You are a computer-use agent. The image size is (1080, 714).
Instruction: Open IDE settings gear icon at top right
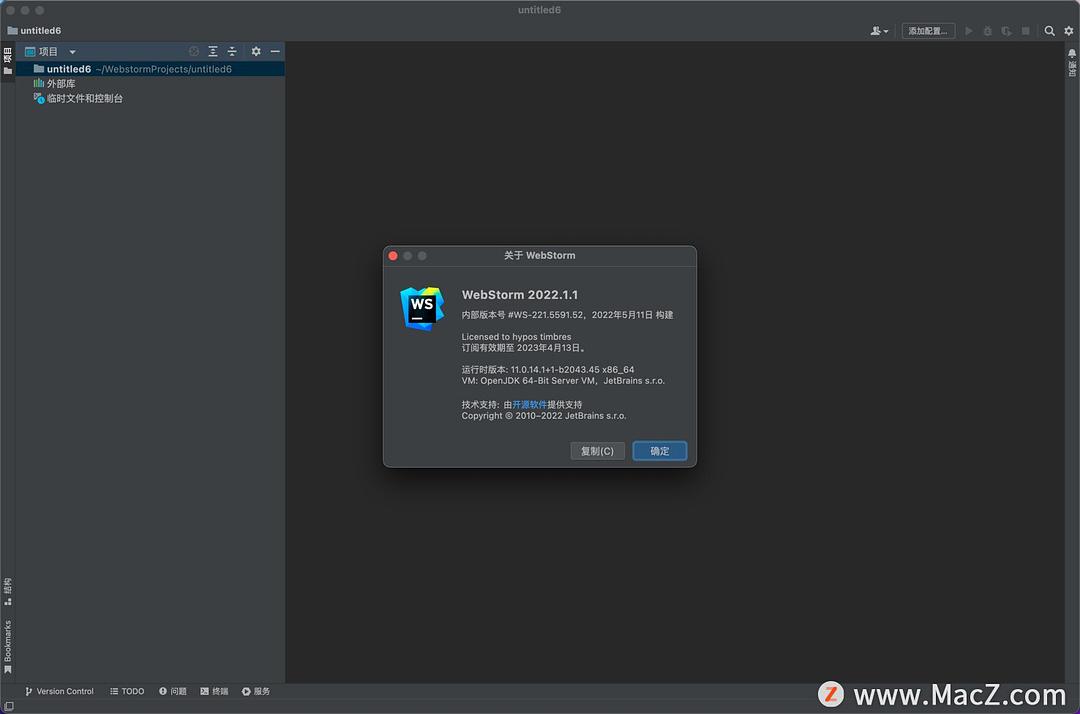coord(1069,31)
